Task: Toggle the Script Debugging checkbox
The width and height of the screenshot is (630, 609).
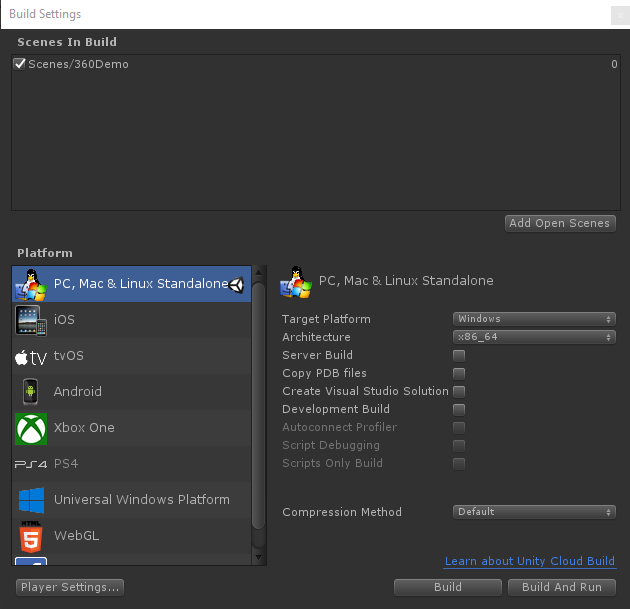Action: (x=459, y=446)
